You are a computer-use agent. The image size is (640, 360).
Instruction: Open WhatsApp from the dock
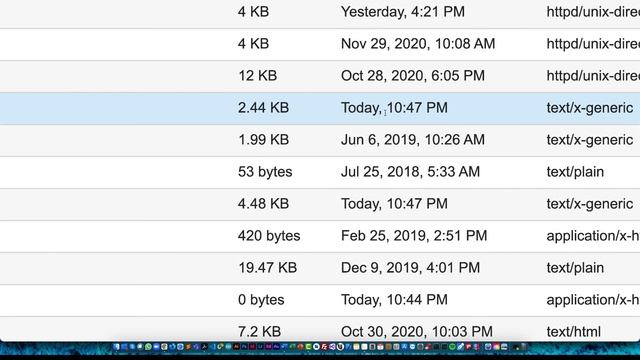tap(148, 347)
